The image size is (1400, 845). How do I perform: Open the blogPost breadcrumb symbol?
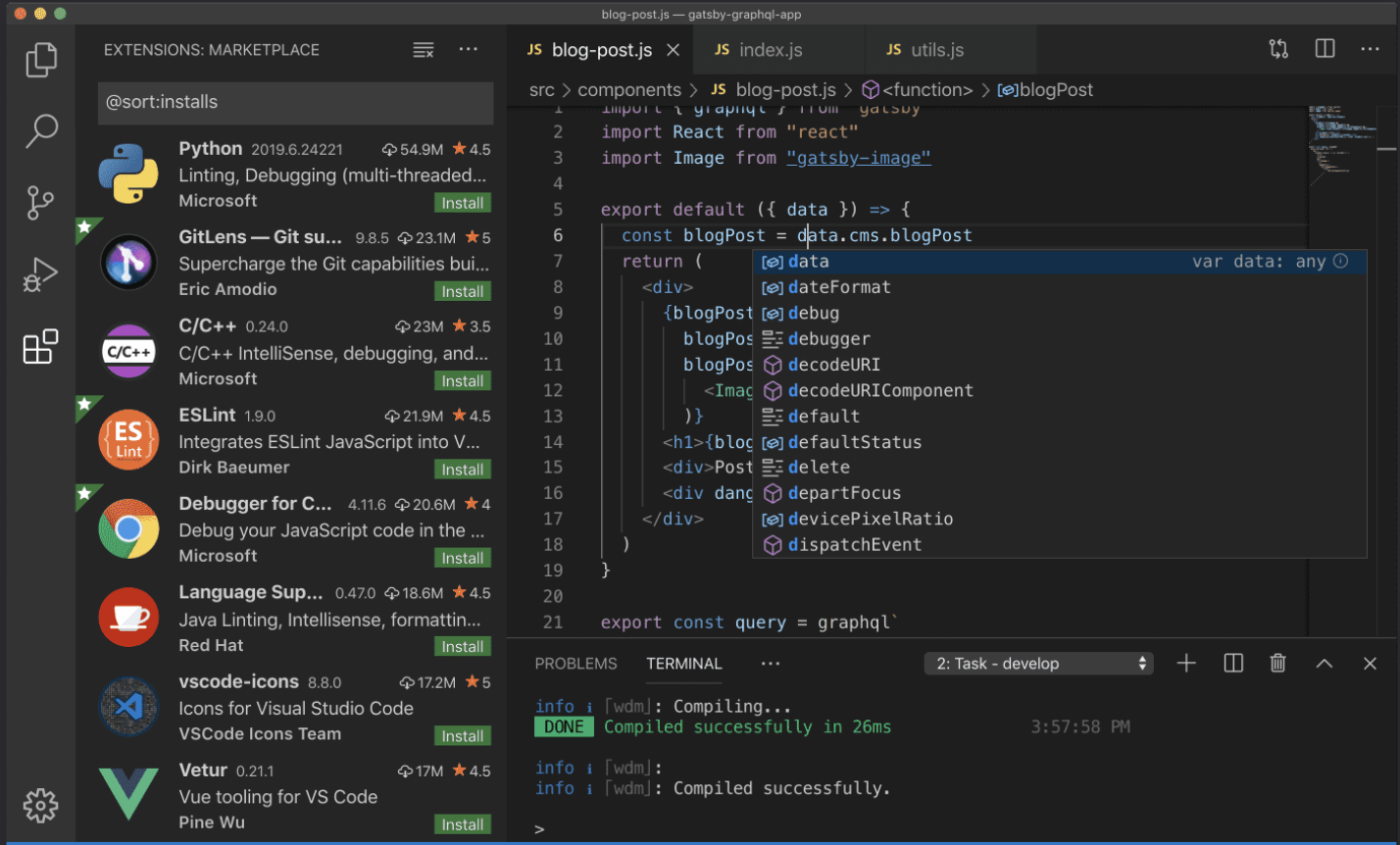click(x=1045, y=90)
